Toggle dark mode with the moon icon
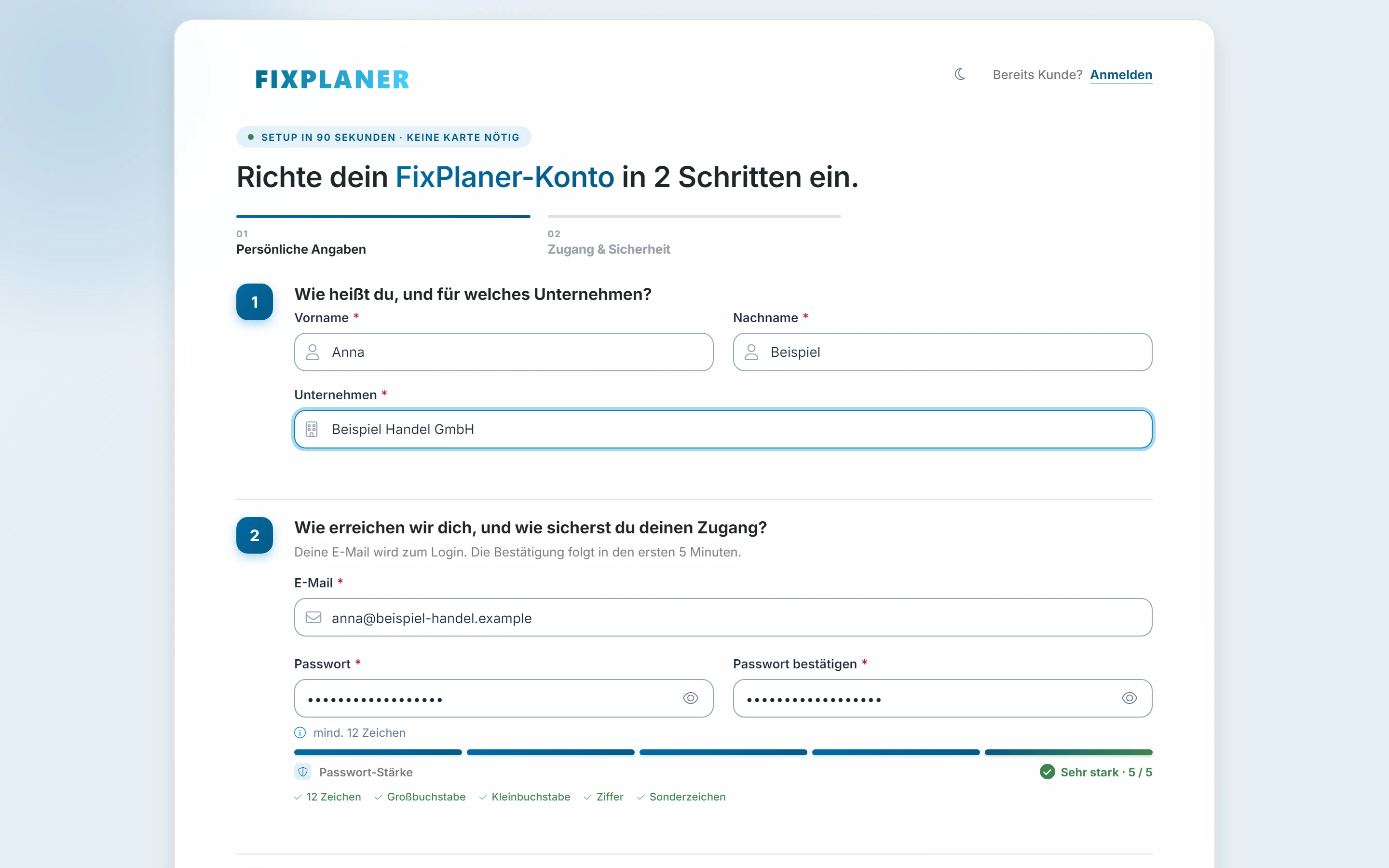Viewport: 1389px width, 868px height. pyautogui.click(x=960, y=75)
